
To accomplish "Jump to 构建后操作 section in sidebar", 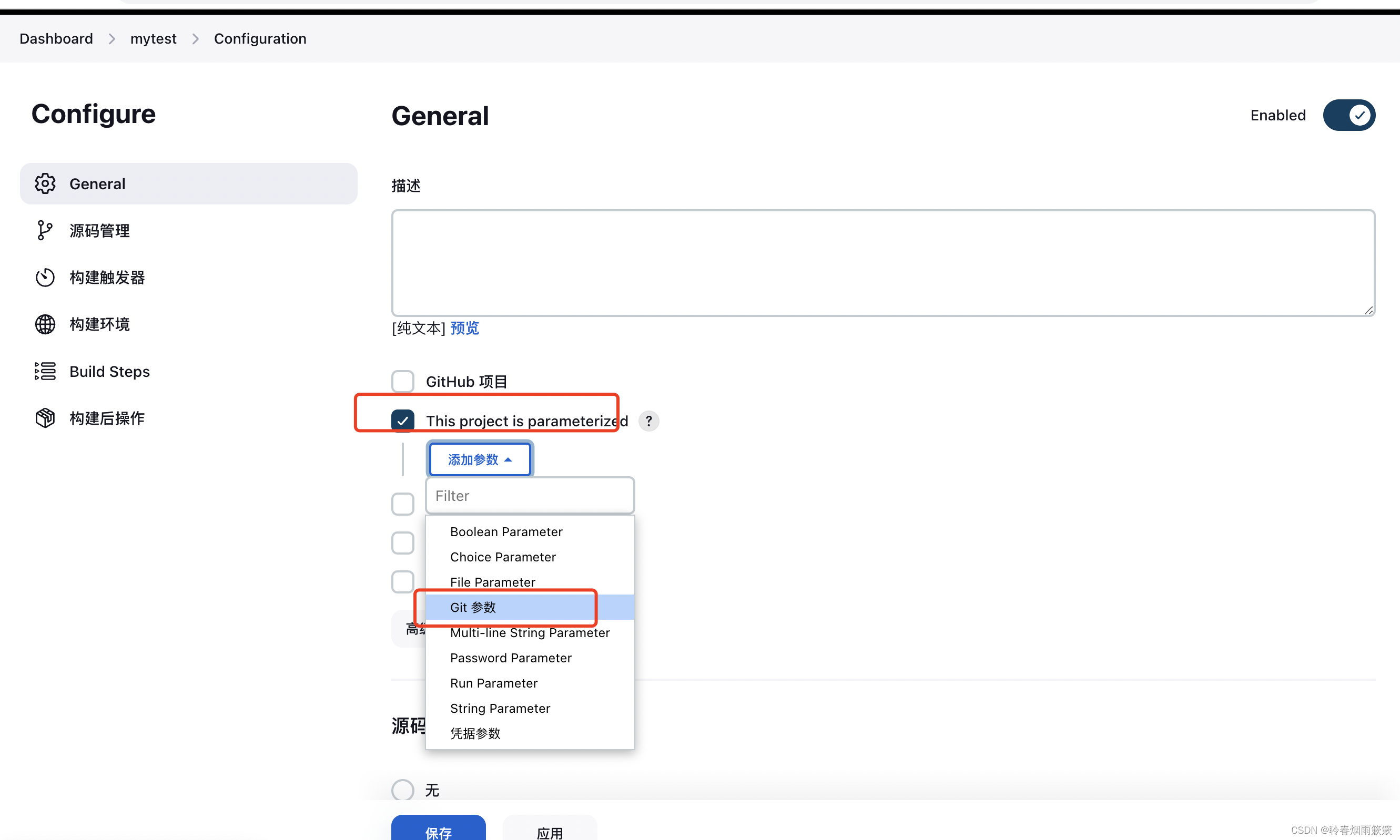I will pos(189,418).
